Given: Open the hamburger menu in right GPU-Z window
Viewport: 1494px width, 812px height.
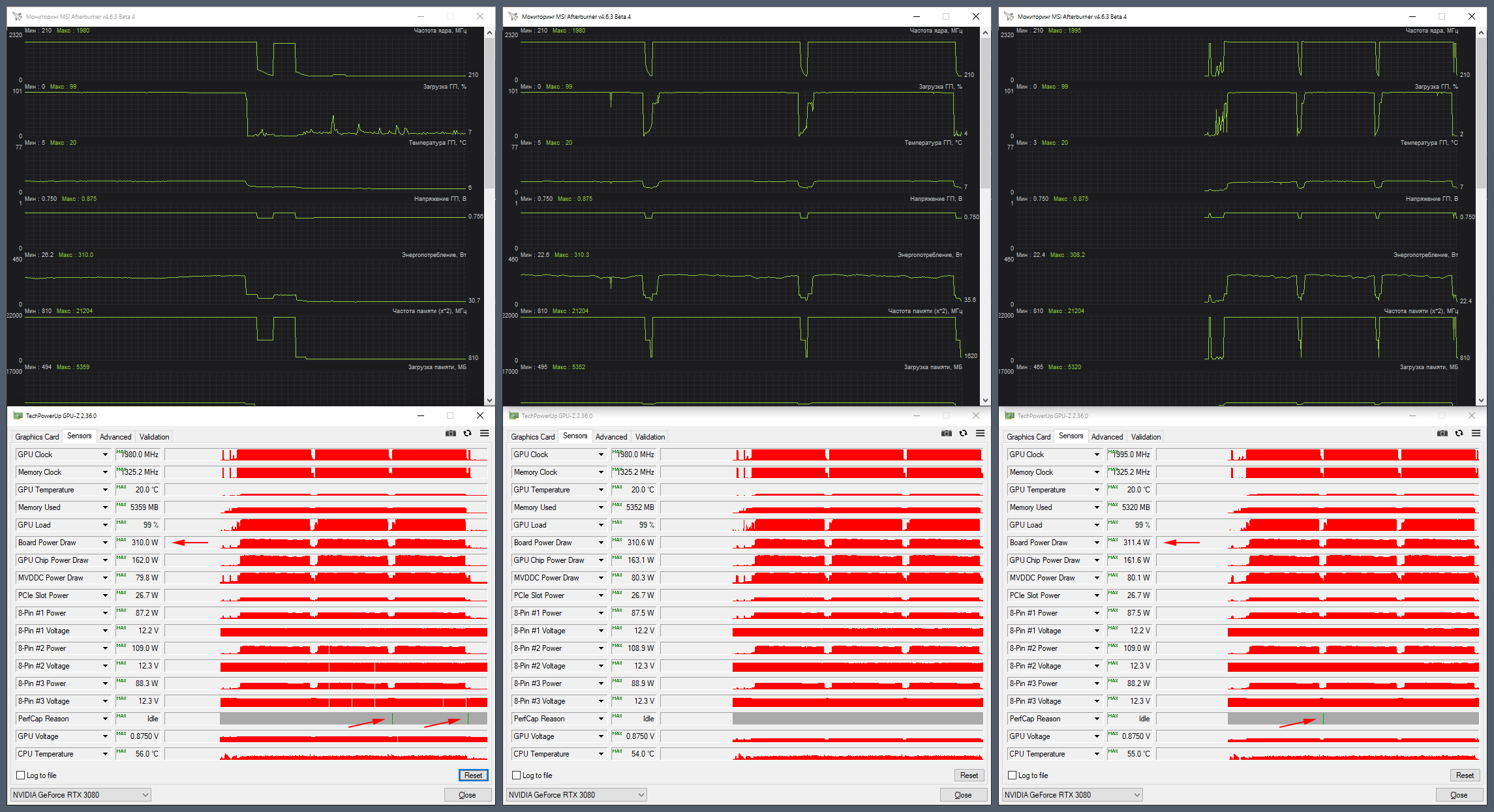Looking at the screenshot, I should (x=1476, y=434).
